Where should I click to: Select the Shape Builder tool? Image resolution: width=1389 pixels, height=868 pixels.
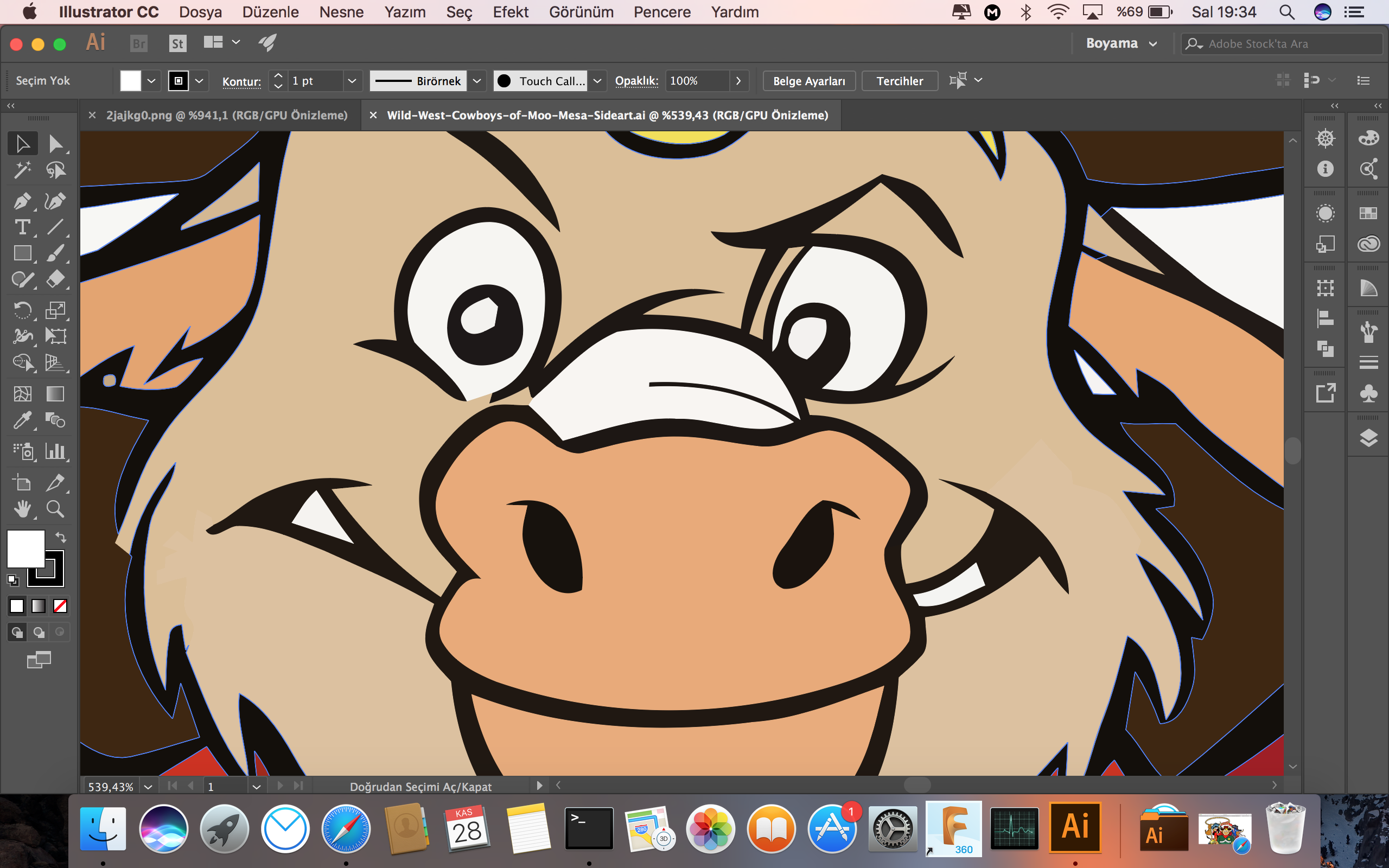click(x=22, y=363)
